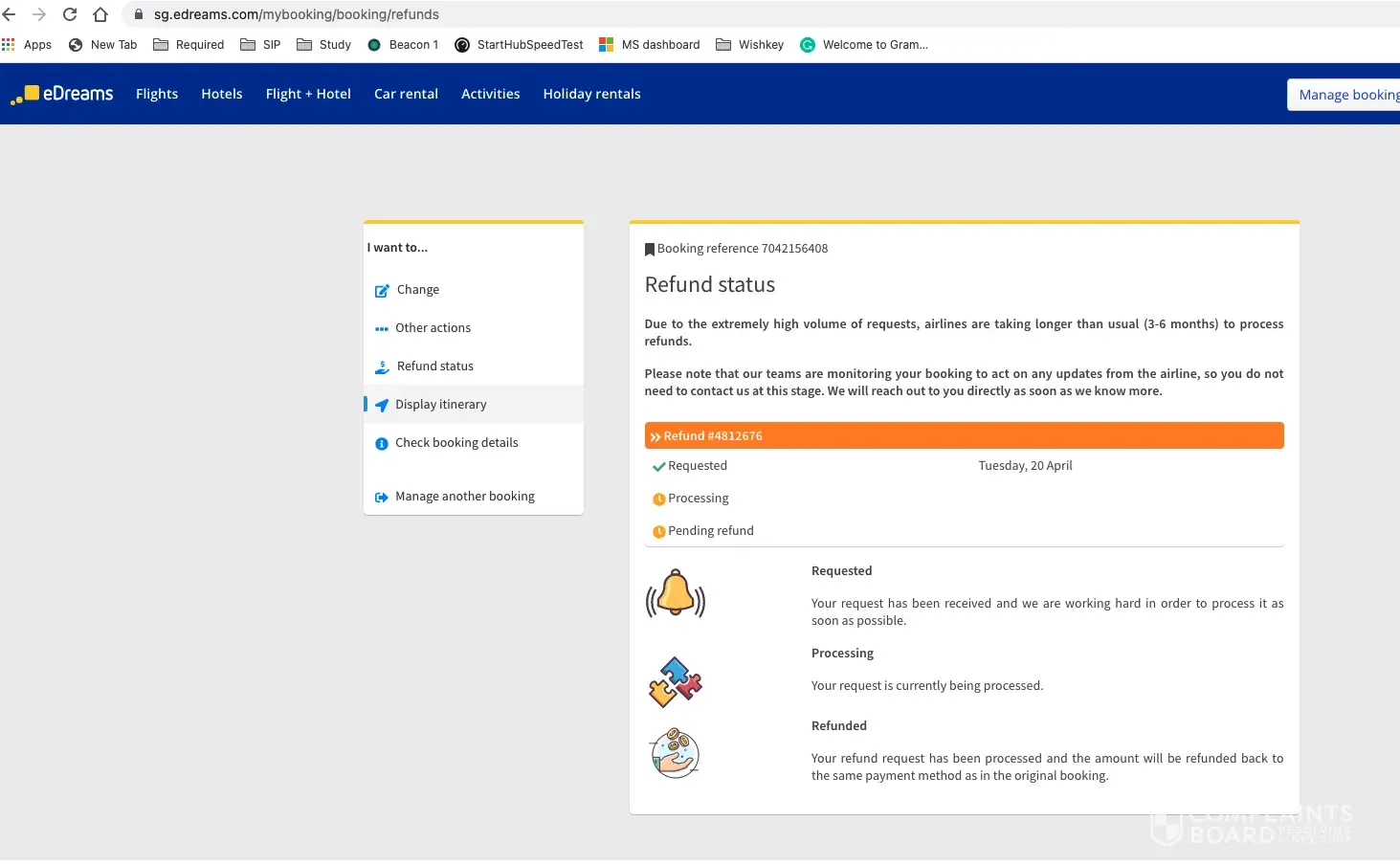Click the paper plane icon beside Display itinerary
Image resolution: width=1400 pixels, height=865 pixels.
[x=382, y=405]
